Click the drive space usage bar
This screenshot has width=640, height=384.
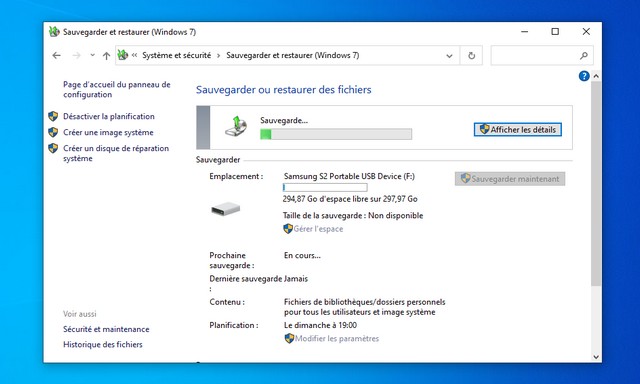[x=325, y=187]
